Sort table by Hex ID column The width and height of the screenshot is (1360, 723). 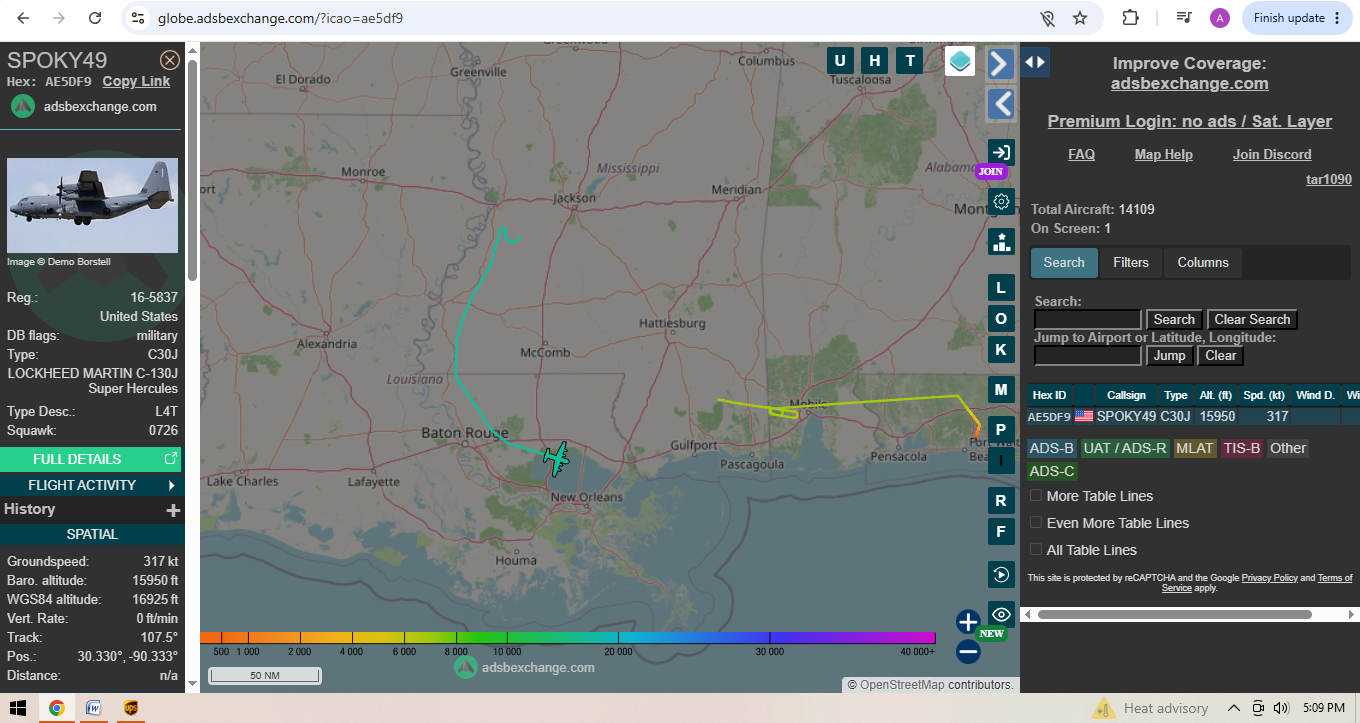[x=1049, y=395]
